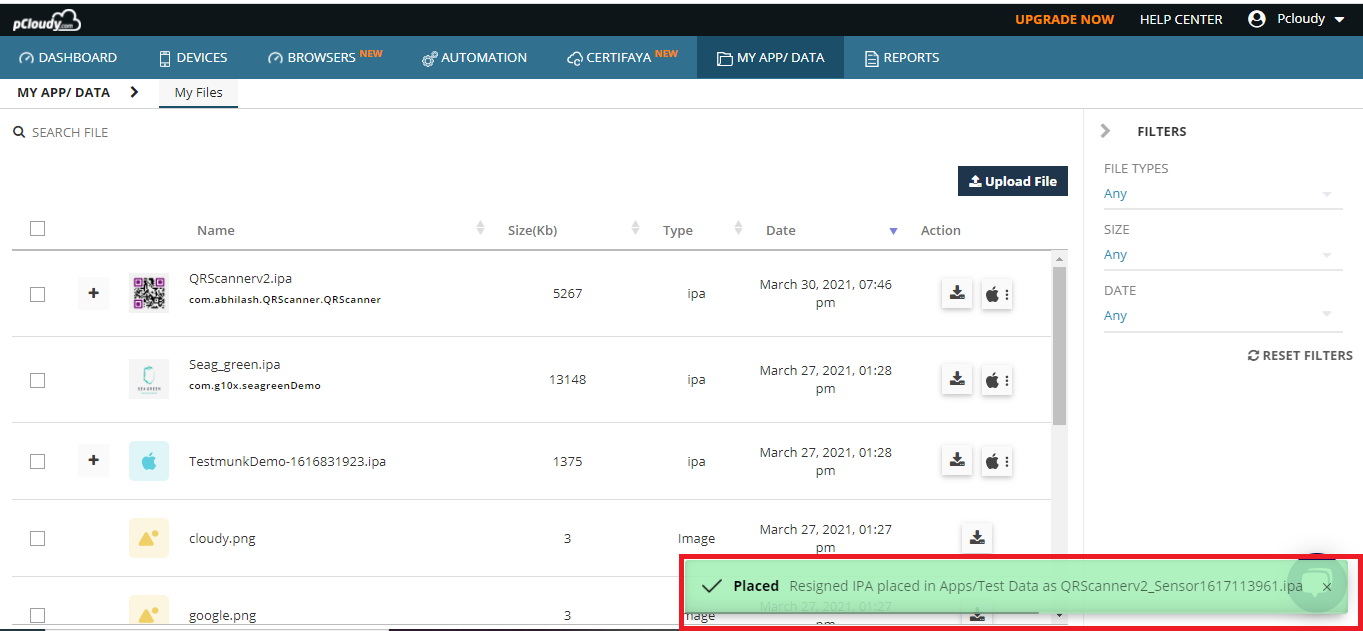Click the file name Seag_green.ipa
Viewport: 1363px width, 631px height.
point(235,365)
